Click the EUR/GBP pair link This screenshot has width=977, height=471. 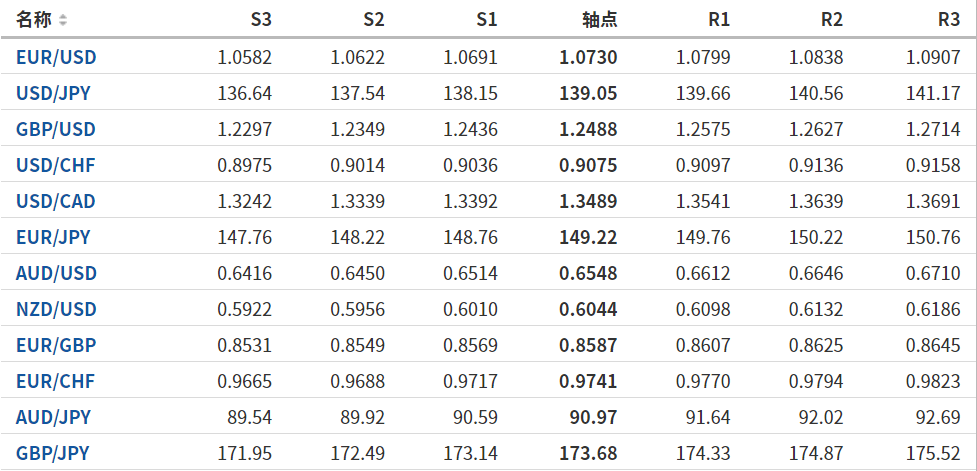(55, 346)
